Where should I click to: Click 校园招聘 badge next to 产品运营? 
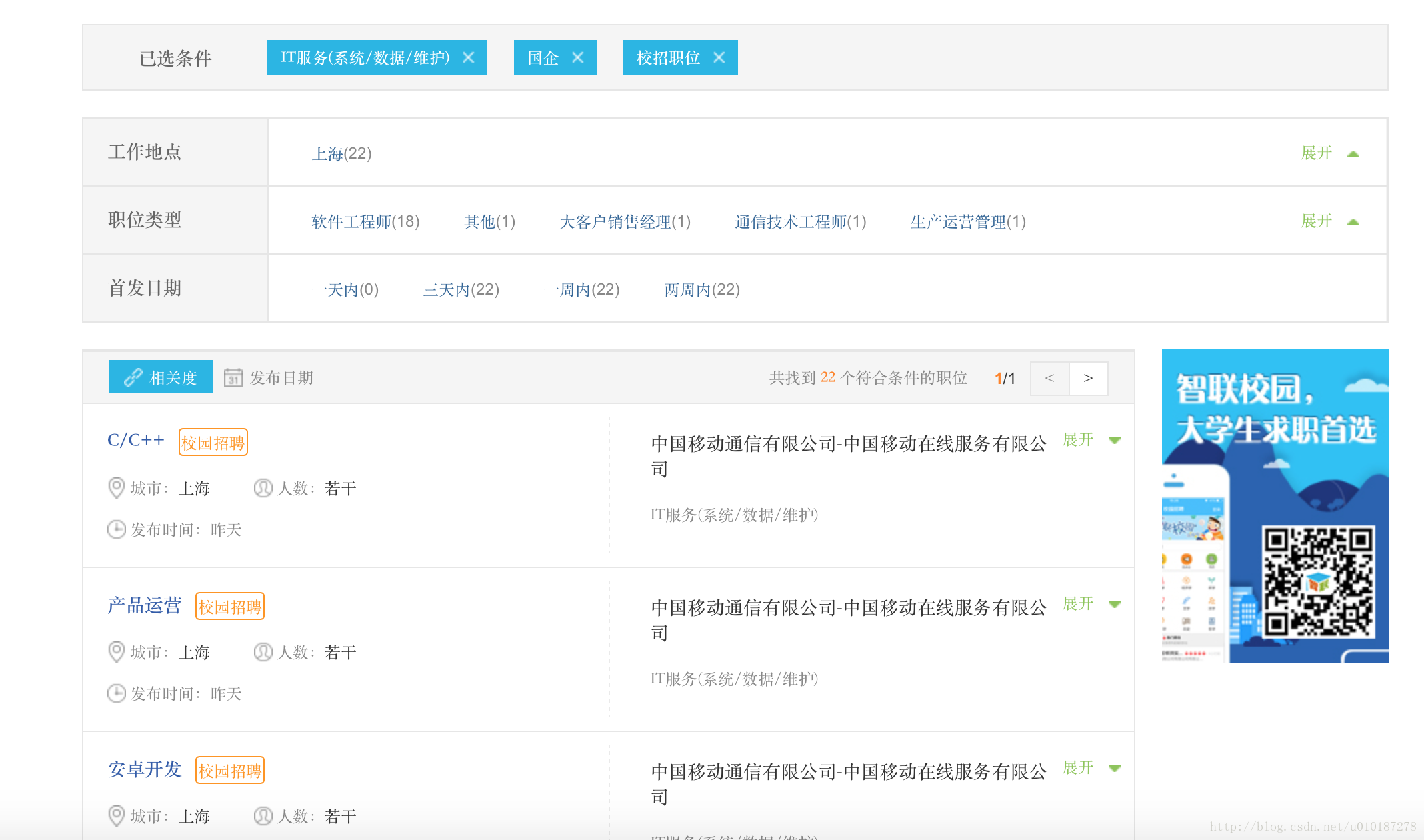pos(230,606)
